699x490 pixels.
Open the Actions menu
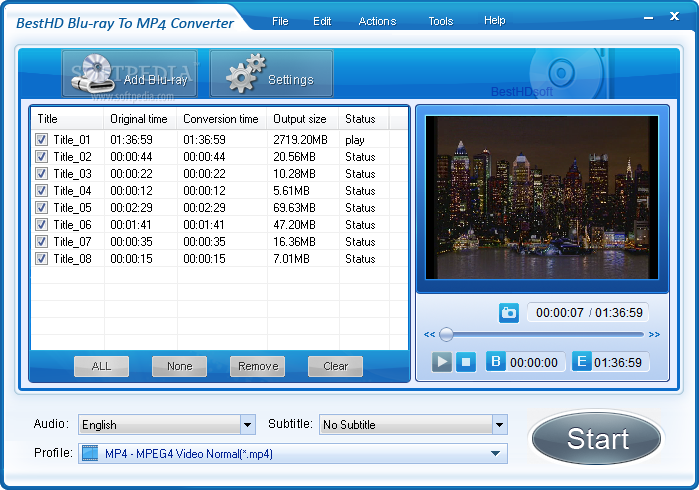(377, 21)
